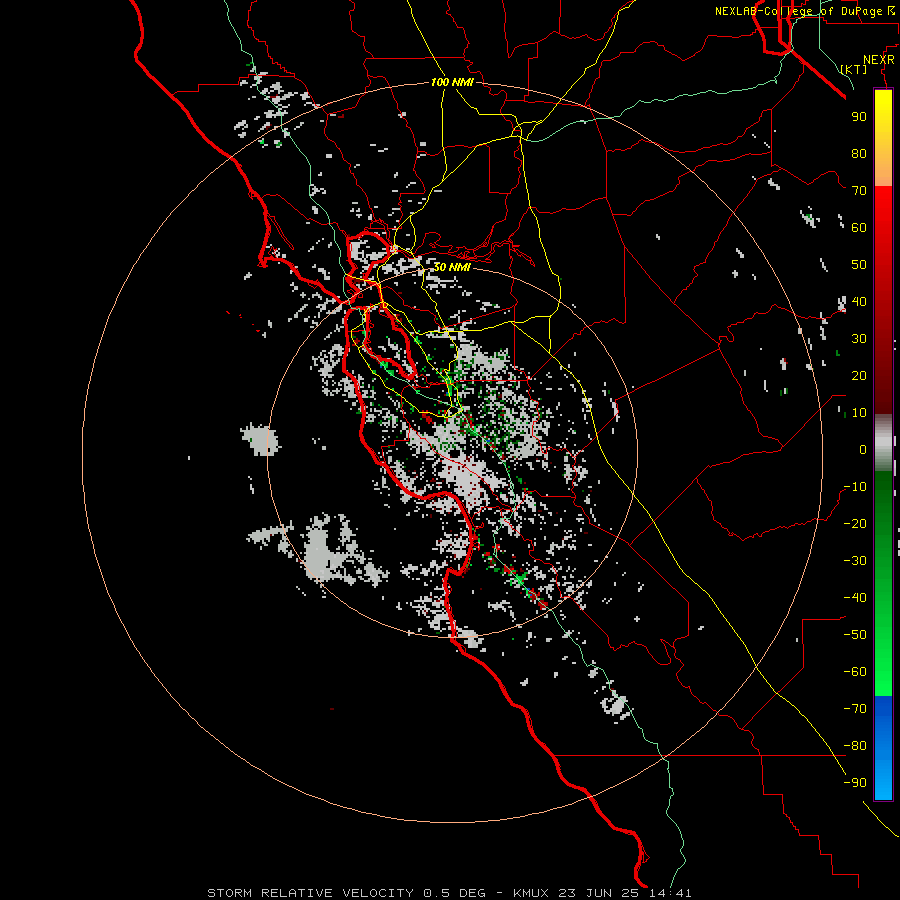Click the 100 NMI range ring label
The width and height of the screenshot is (900, 900).
452,83
